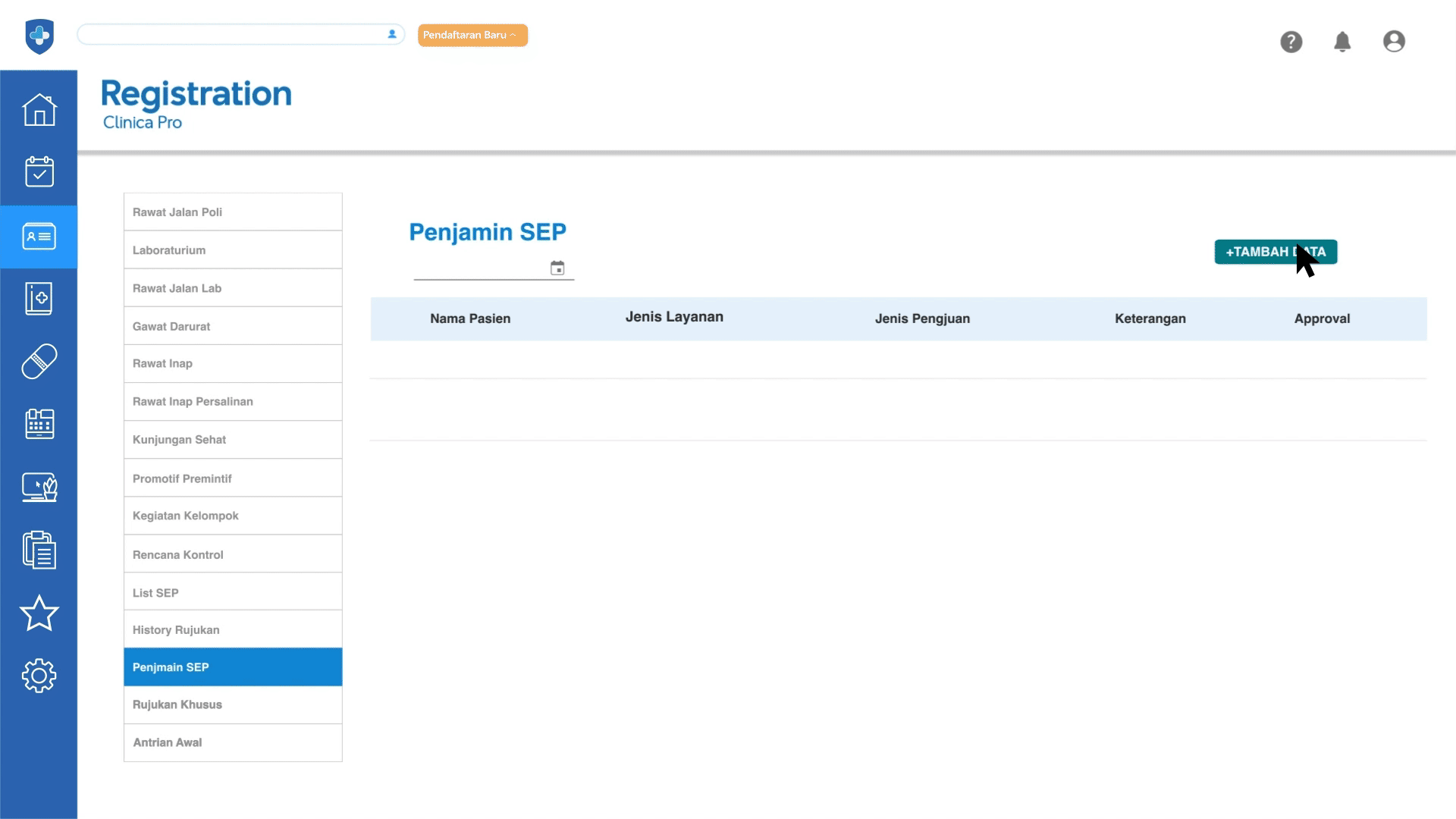The width and height of the screenshot is (1456, 819).
Task: Open the monitor with plant sidebar icon
Action: coord(39,487)
